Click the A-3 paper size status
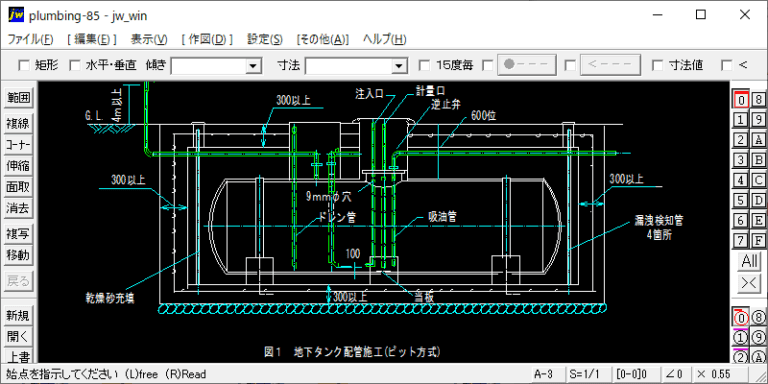This screenshot has height=384, width=768. (x=548, y=374)
